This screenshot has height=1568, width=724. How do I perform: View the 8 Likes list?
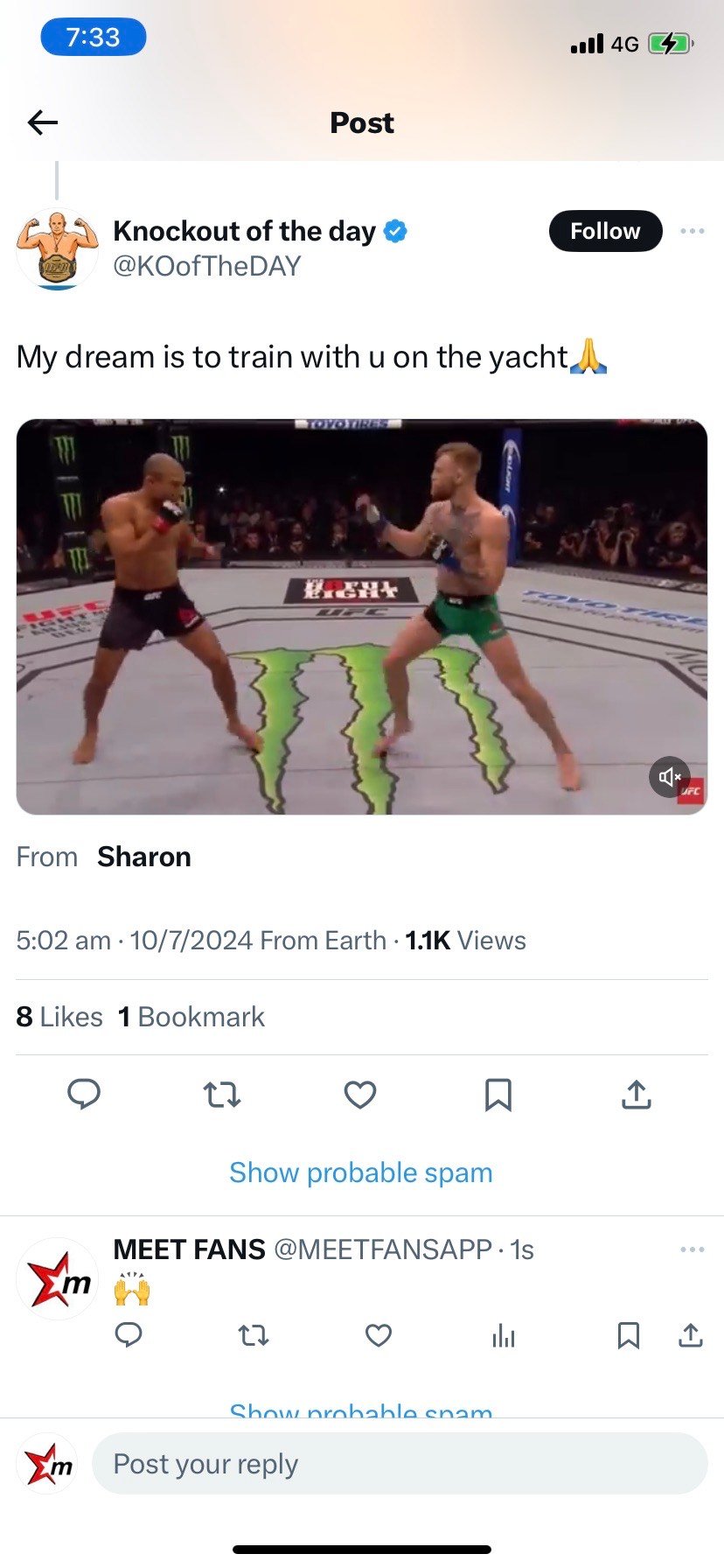click(x=59, y=1017)
